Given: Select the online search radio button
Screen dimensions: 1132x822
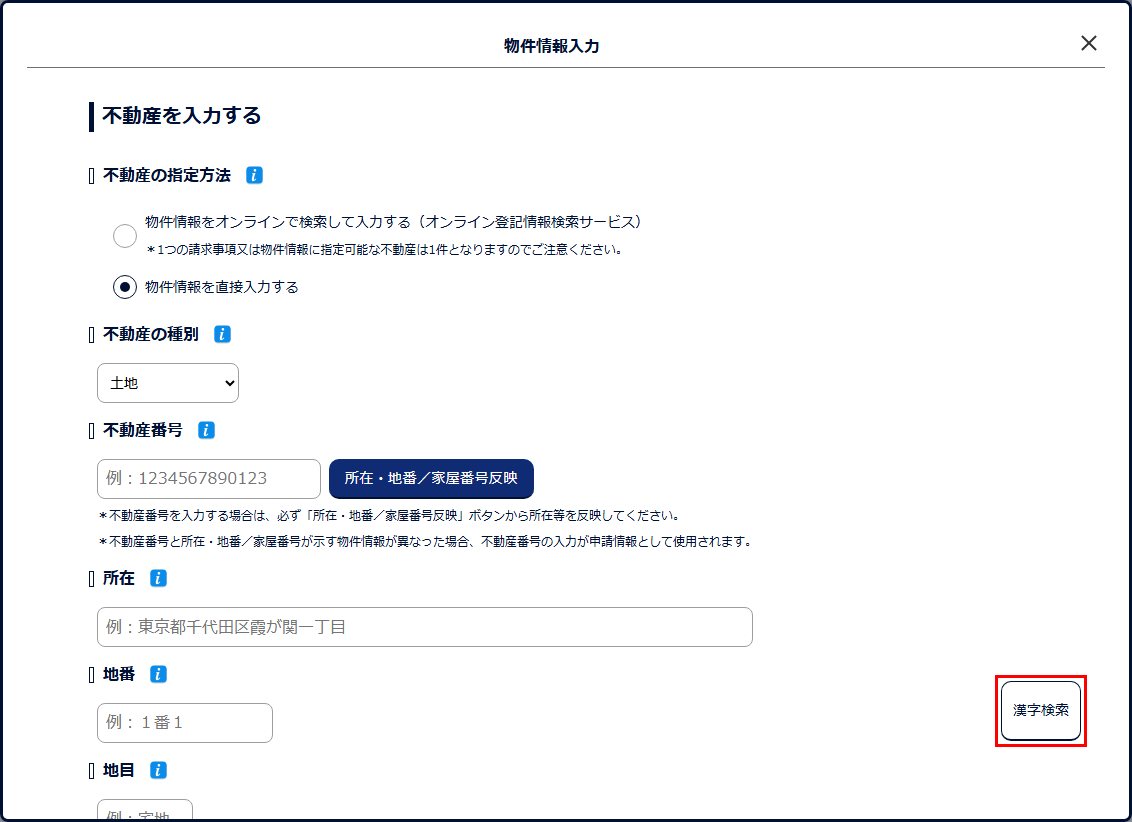Looking at the screenshot, I should point(125,236).
